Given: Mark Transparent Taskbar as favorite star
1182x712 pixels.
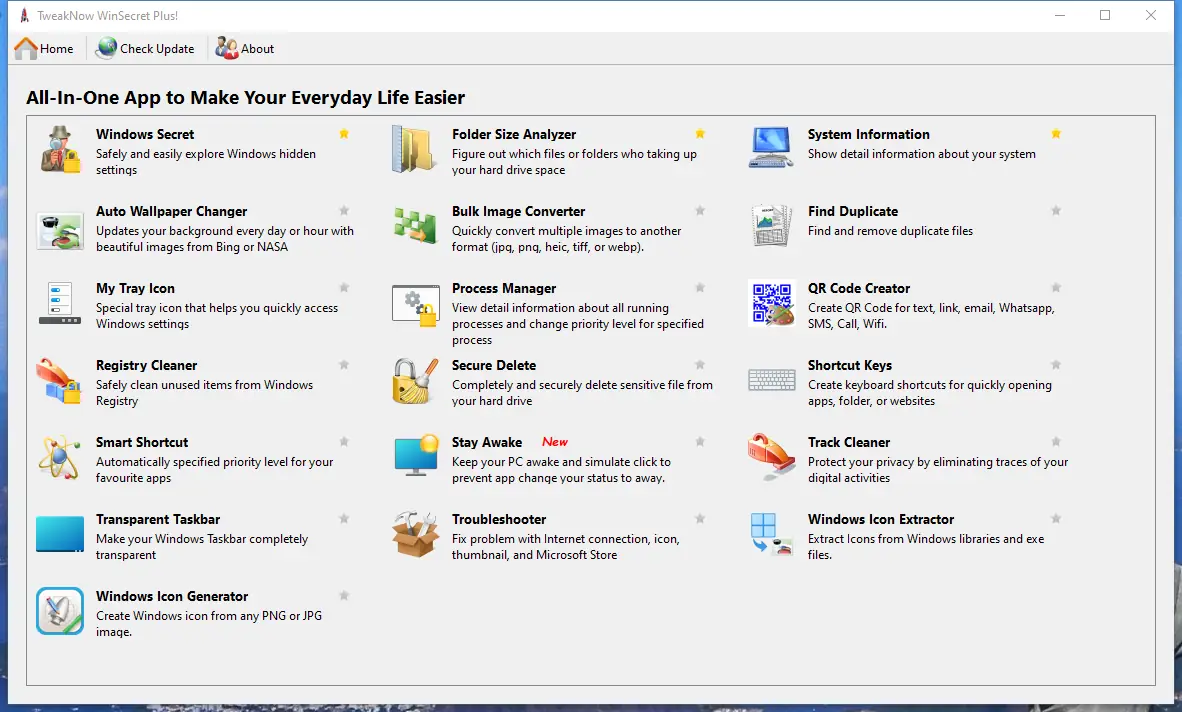Looking at the screenshot, I should pyautogui.click(x=344, y=519).
